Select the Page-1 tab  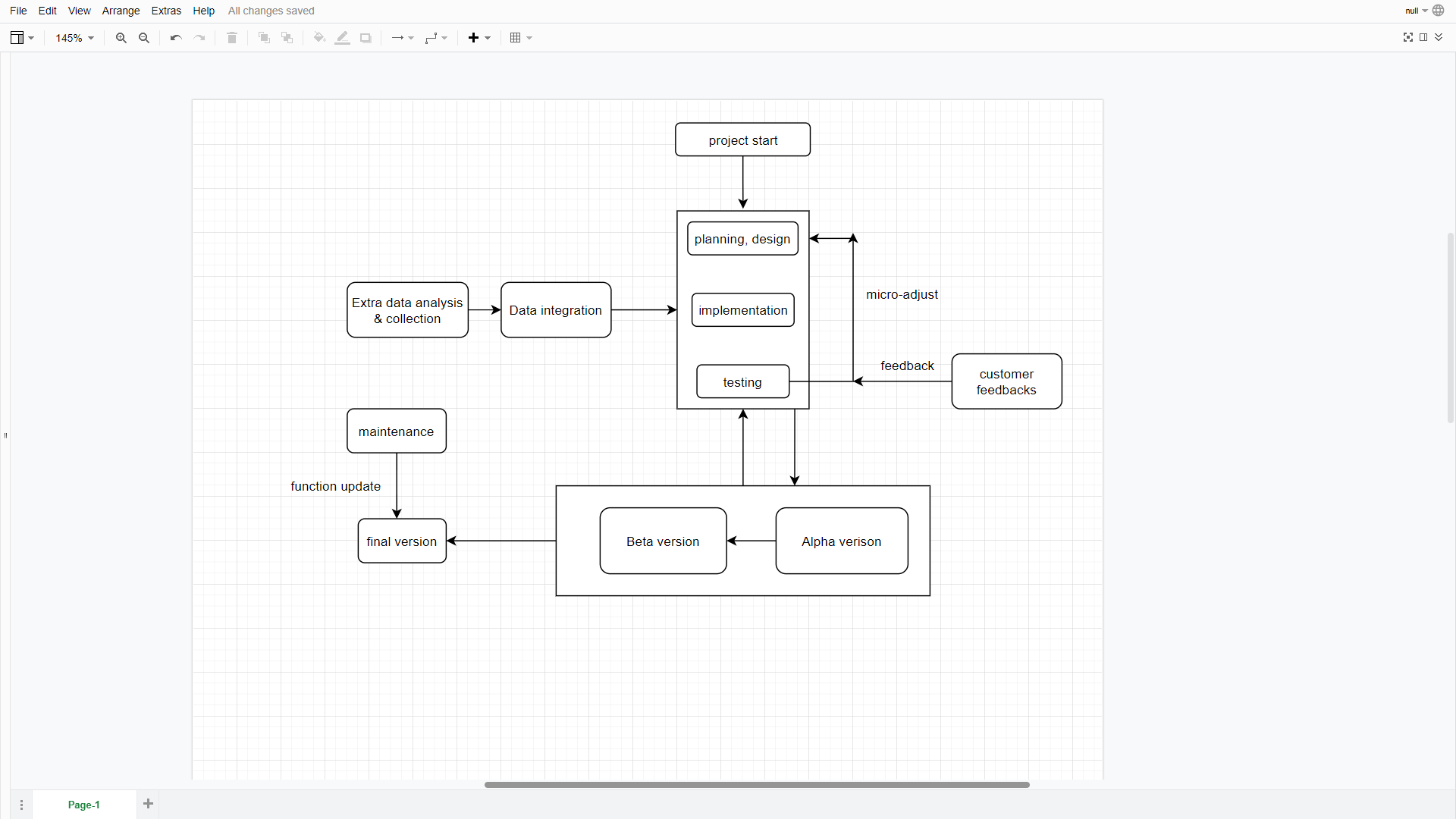[84, 805]
